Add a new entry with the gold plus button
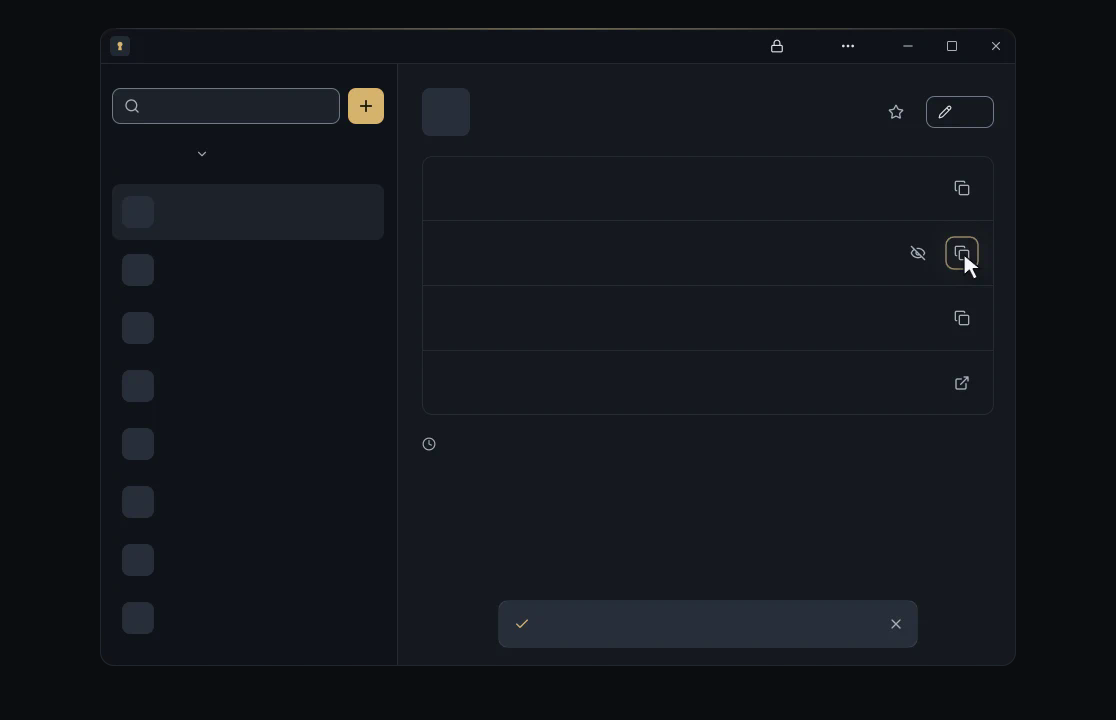1116x720 pixels. [366, 106]
